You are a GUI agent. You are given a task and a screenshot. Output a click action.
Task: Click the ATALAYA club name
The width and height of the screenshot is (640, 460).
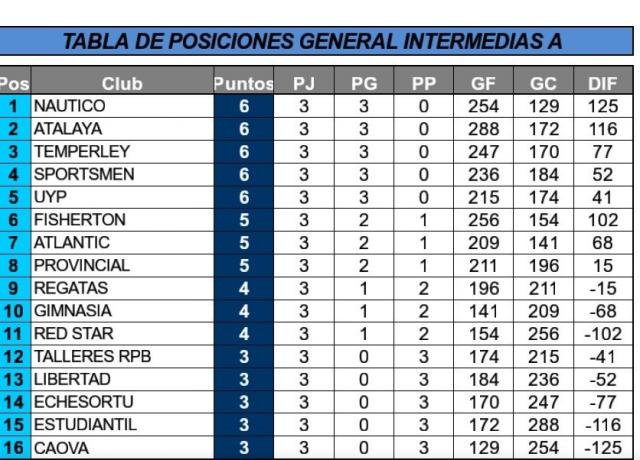67,129
